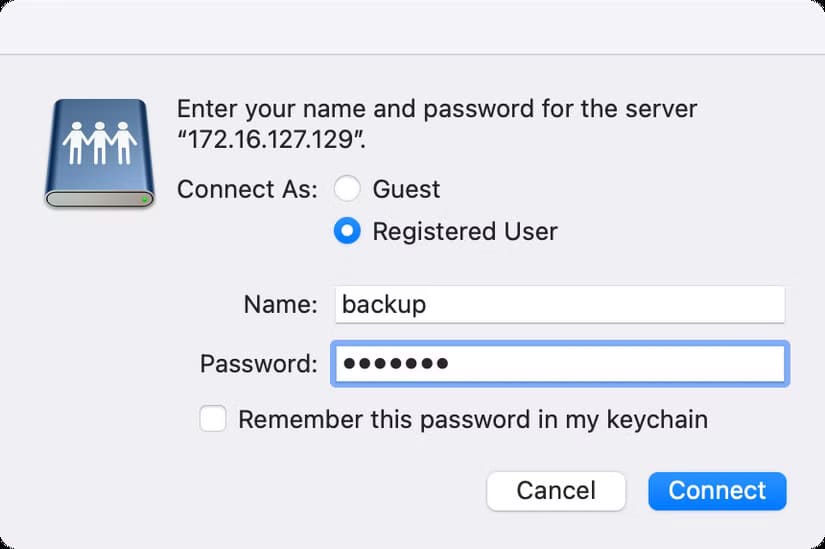This screenshot has height=549, width=825.
Task: Dismiss the dialog with Cancel
Action: (556, 490)
